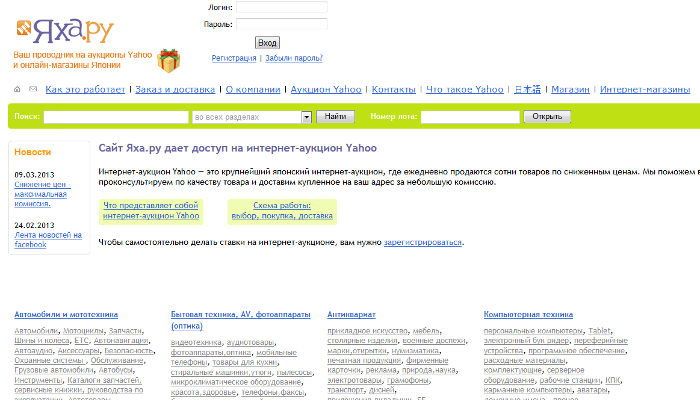Open Антиквариат category heading
This screenshot has height=400, width=700.
pos(351,315)
